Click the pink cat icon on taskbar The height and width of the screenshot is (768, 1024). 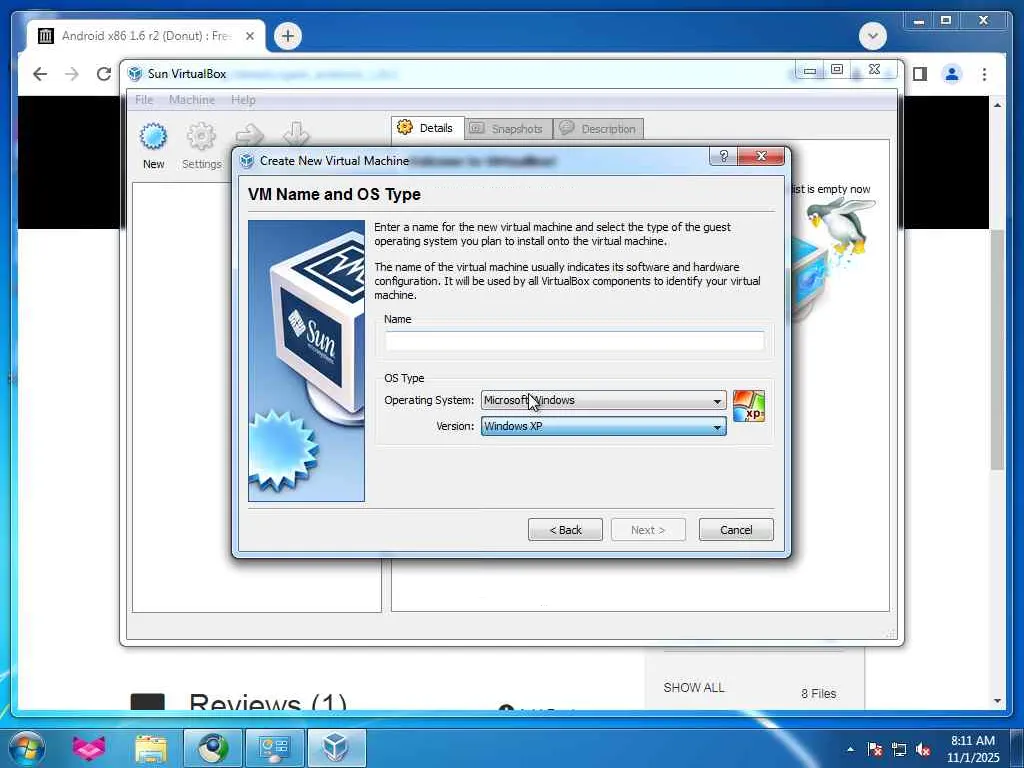(89, 748)
